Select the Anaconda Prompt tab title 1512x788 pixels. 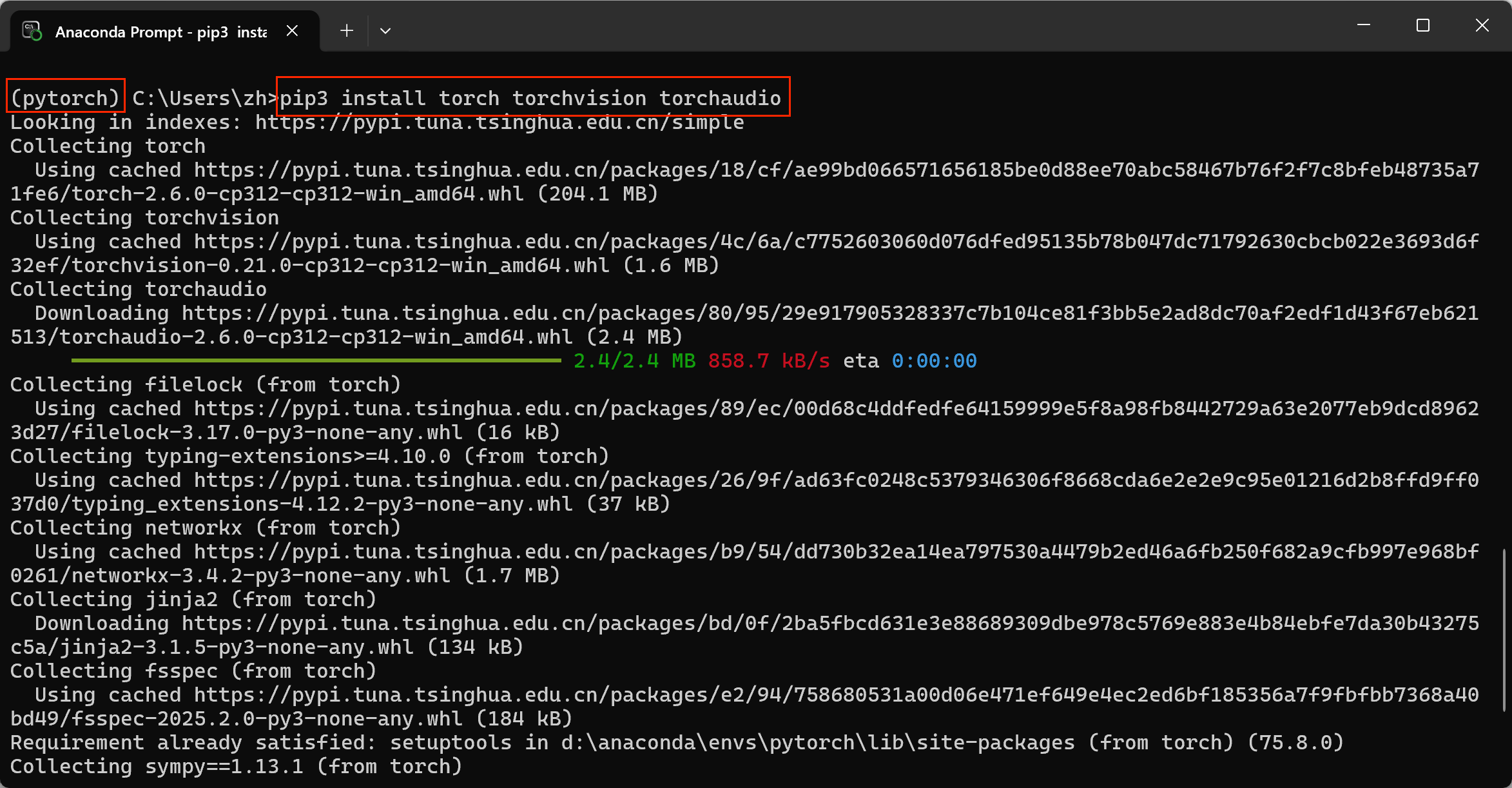tap(161, 32)
